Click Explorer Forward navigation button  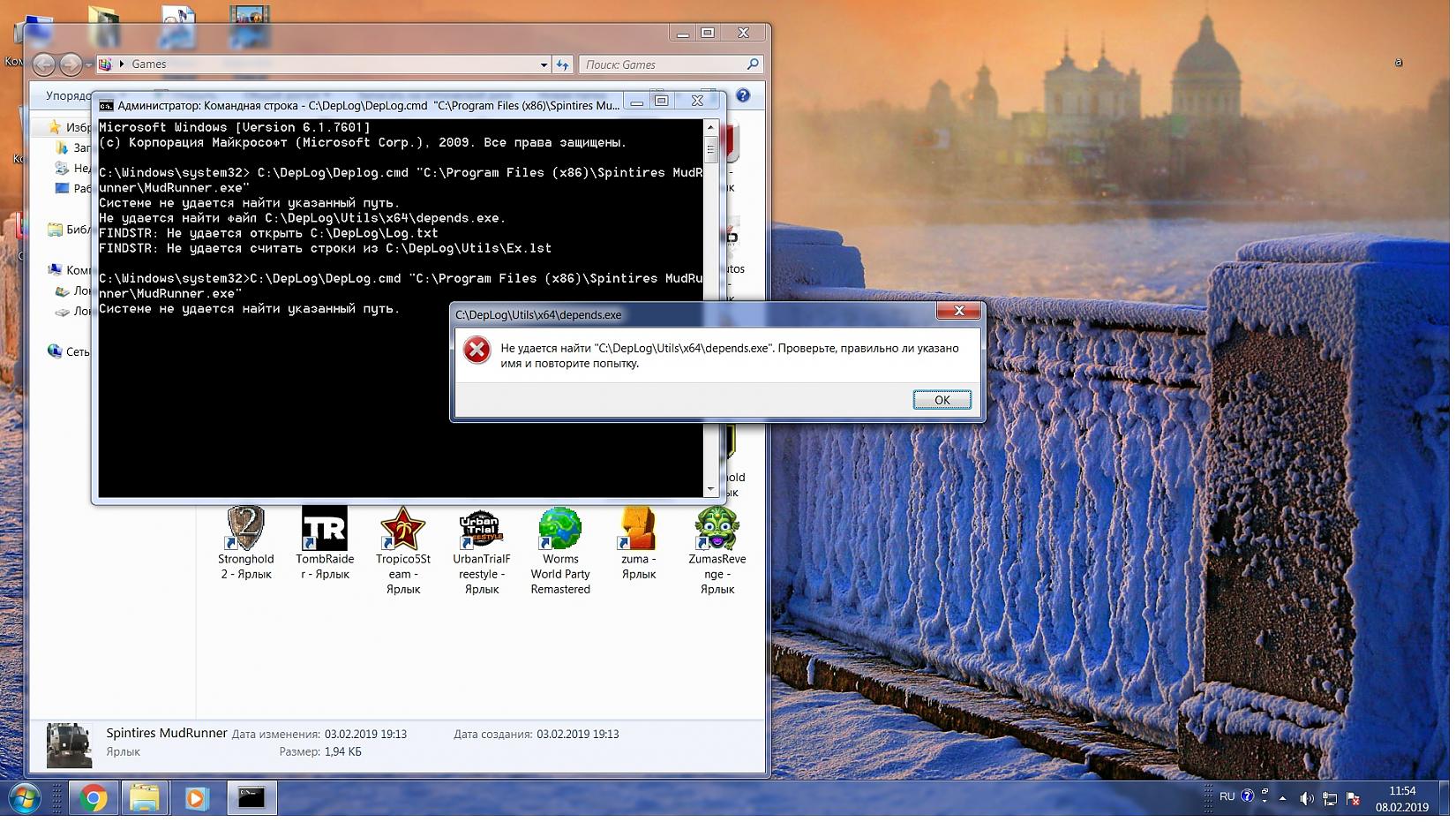coord(71,64)
